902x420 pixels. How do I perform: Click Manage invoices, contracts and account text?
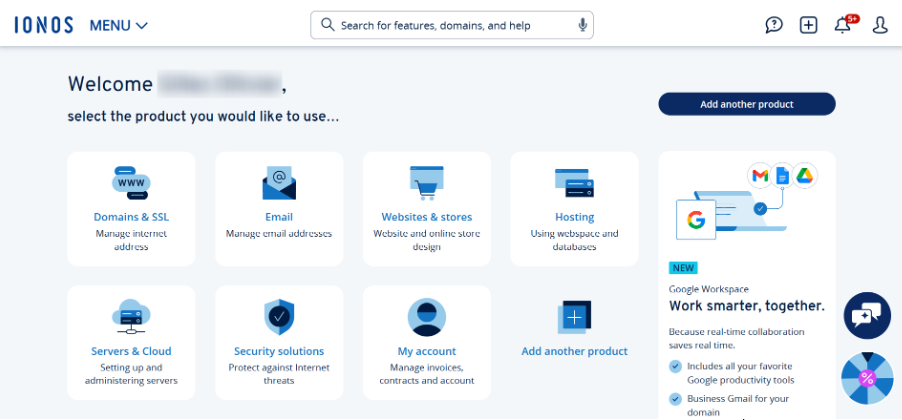tap(427, 375)
